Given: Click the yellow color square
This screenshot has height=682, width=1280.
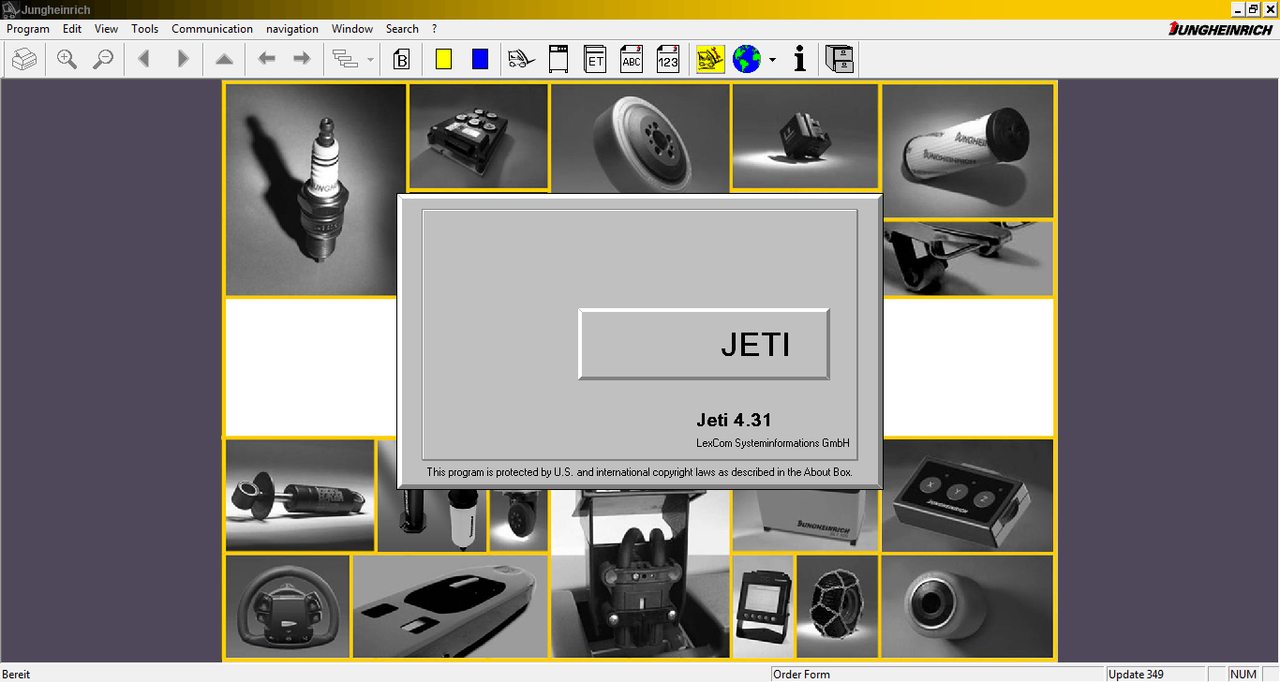Looking at the screenshot, I should [444, 59].
